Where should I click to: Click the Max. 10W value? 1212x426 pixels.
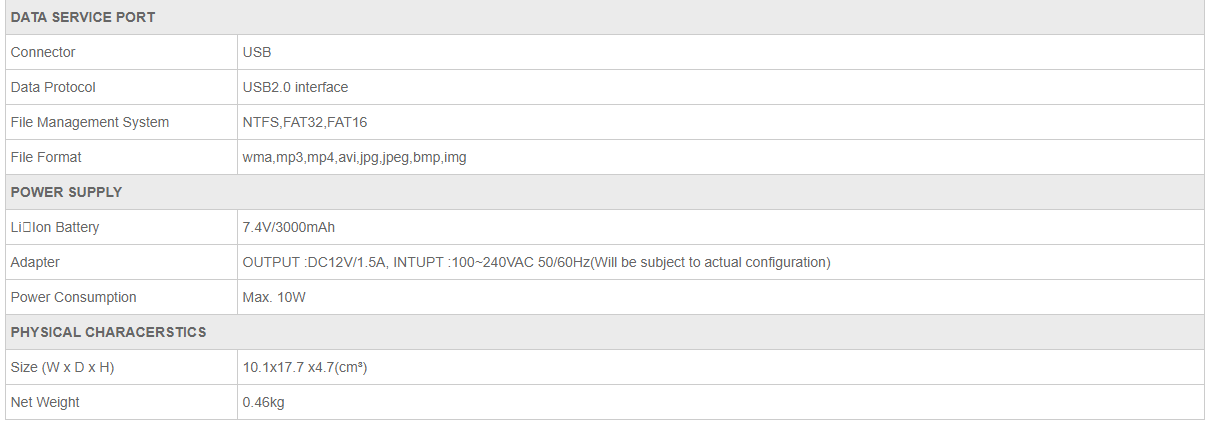(x=273, y=297)
